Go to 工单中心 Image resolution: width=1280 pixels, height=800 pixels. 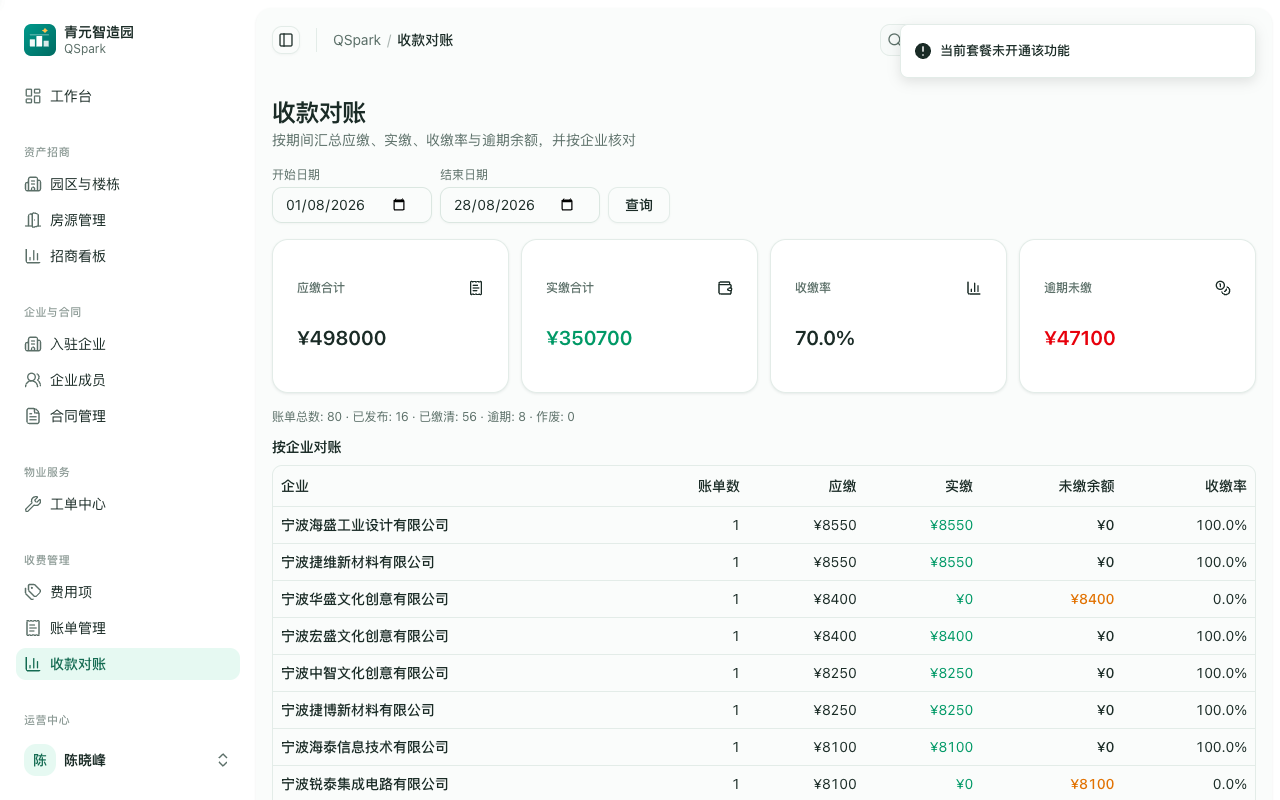point(128,504)
